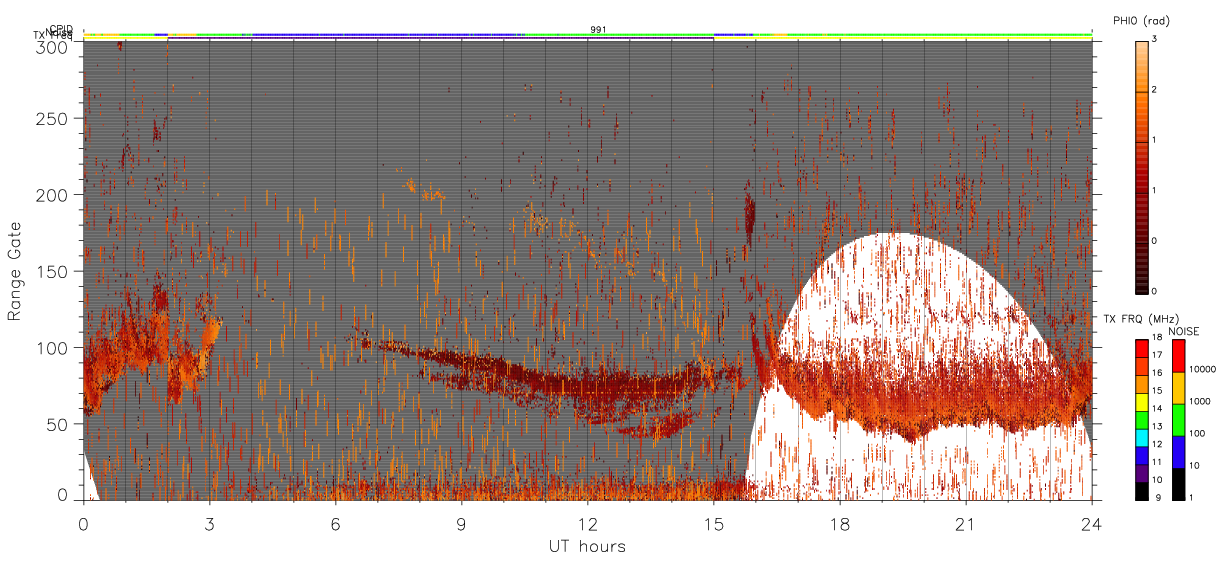Screen dimensions: 1228x567
Task: Click the 21 tick on the UT hours axis
Action: 965,523
